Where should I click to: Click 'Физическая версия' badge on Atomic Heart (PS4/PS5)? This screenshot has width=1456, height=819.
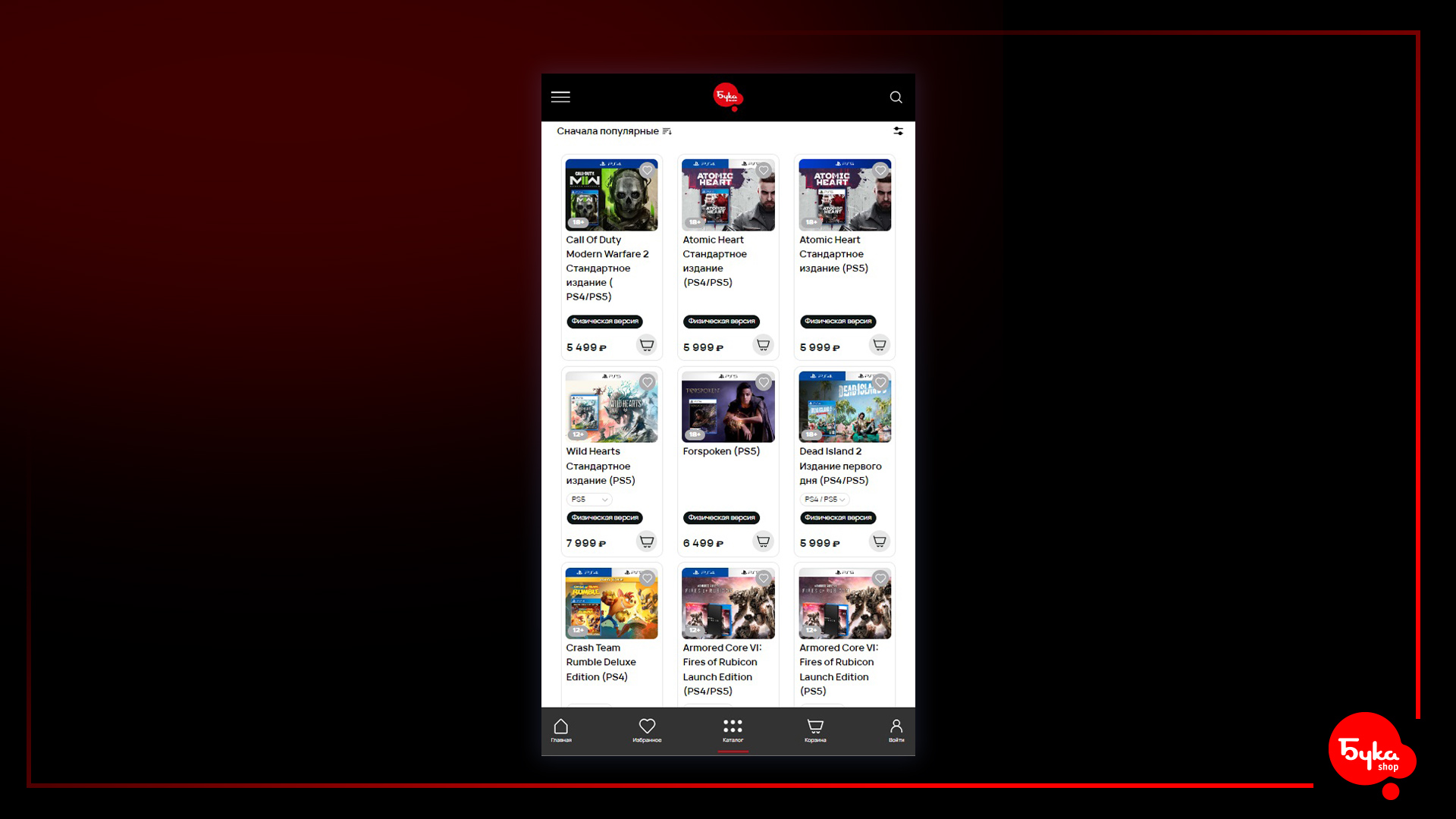click(721, 322)
